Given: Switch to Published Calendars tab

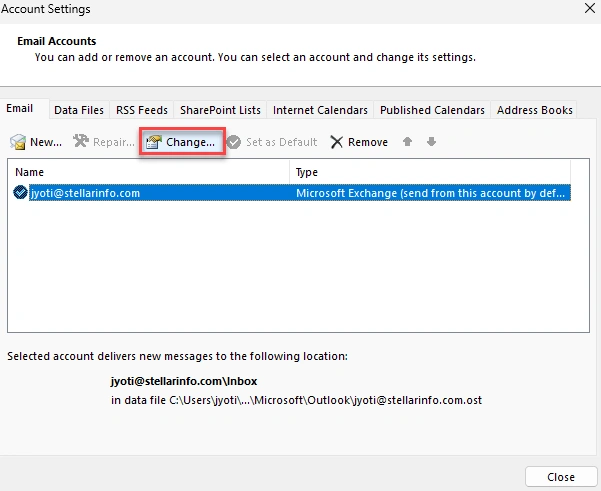Looking at the screenshot, I should tap(432, 110).
